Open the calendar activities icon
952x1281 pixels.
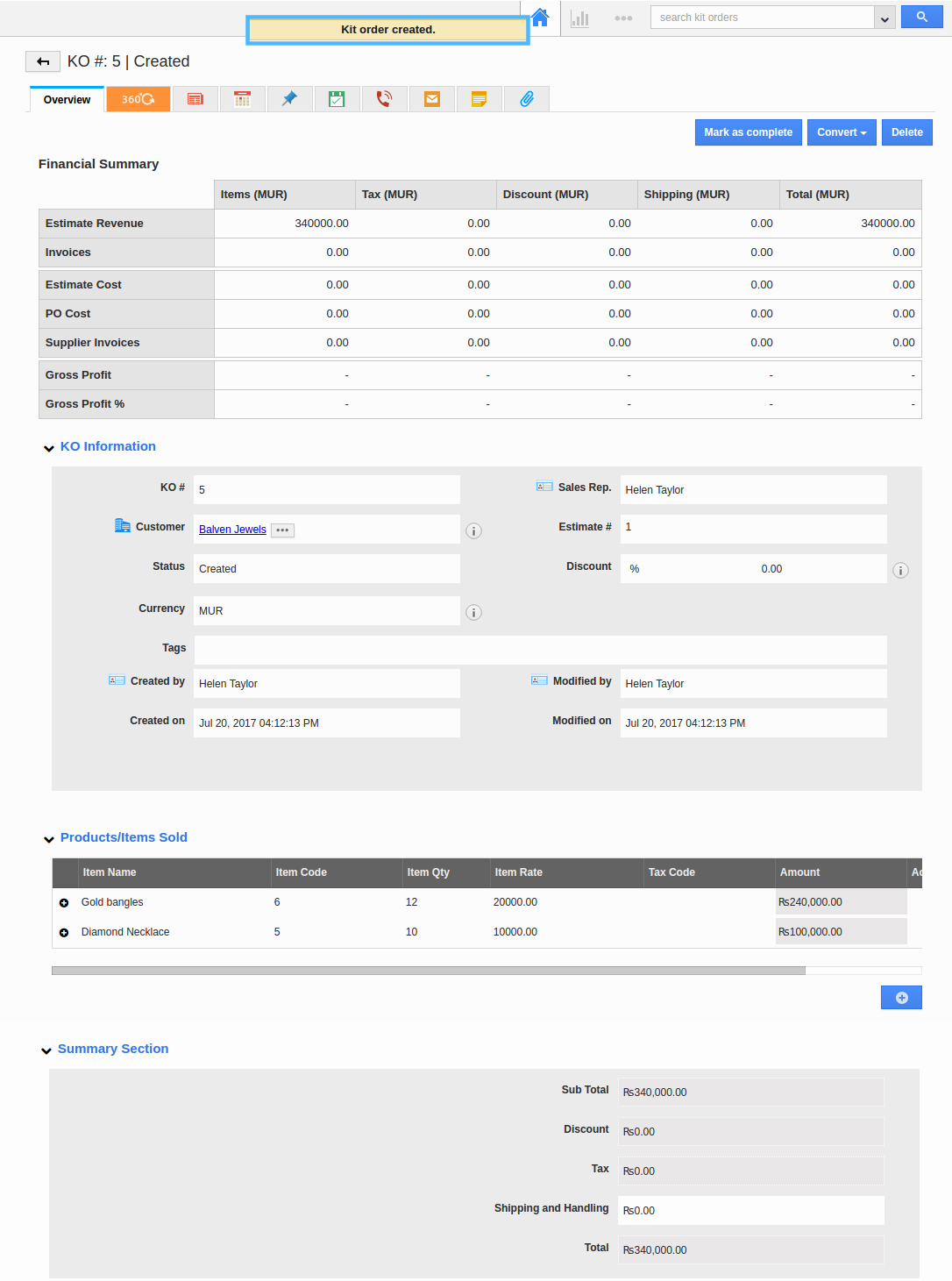(x=242, y=99)
